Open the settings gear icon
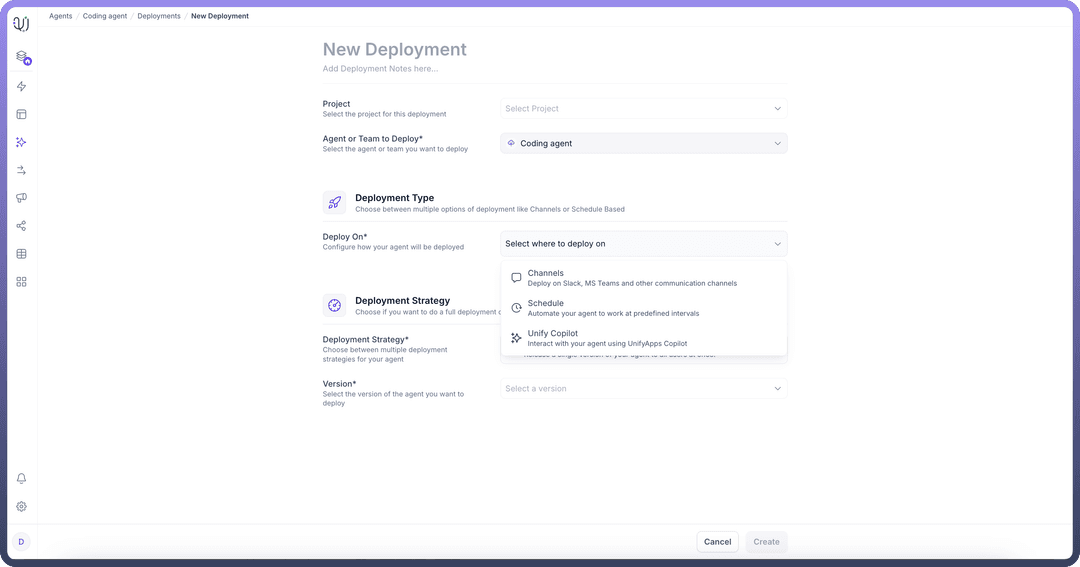This screenshot has width=1080, height=567. click(21, 507)
